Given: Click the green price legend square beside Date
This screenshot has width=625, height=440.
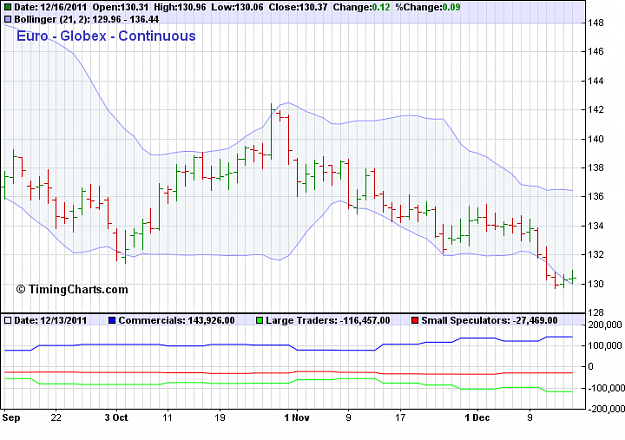Looking at the screenshot, I should (8, 8).
